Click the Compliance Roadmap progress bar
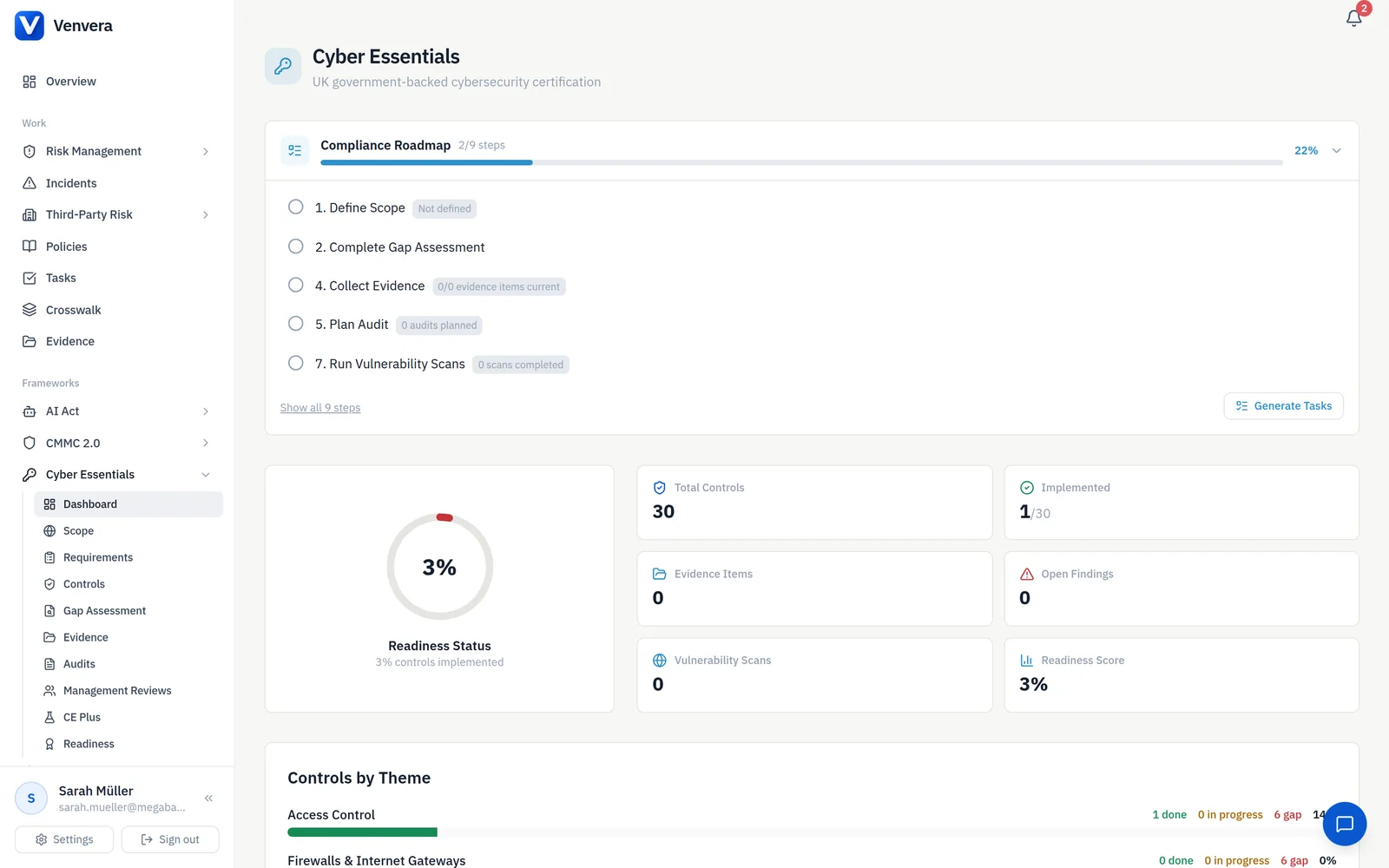Image resolution: width=1389 pixels, height=868 pixels. click(x=801, y=163)
